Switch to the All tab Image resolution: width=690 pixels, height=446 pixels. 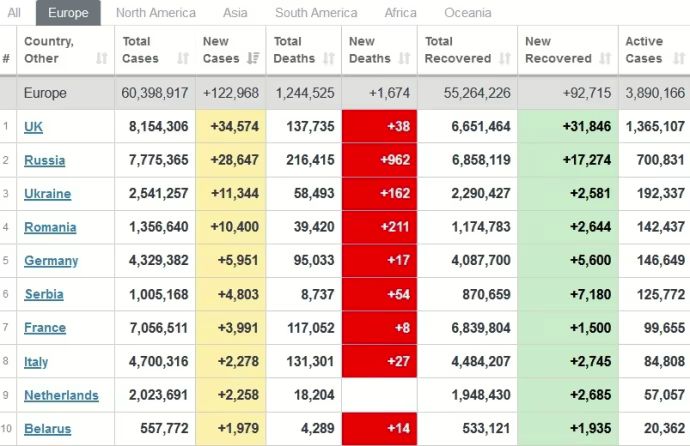point(14,13)
